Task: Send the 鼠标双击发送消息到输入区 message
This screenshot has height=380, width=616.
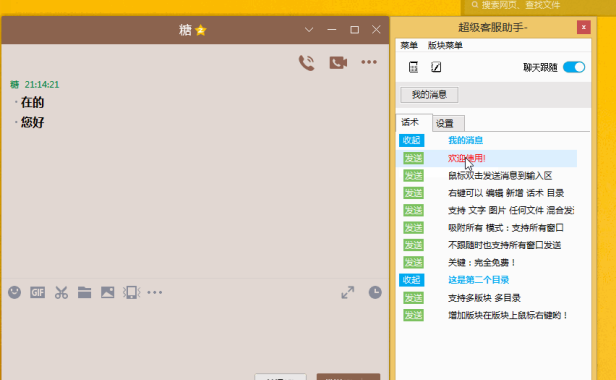Action: pos(413,175)
